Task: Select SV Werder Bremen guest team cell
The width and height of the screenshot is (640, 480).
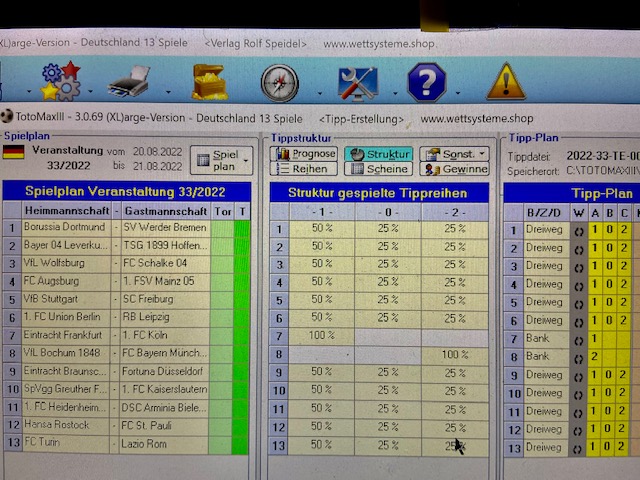Action: (x=165, y=227)
